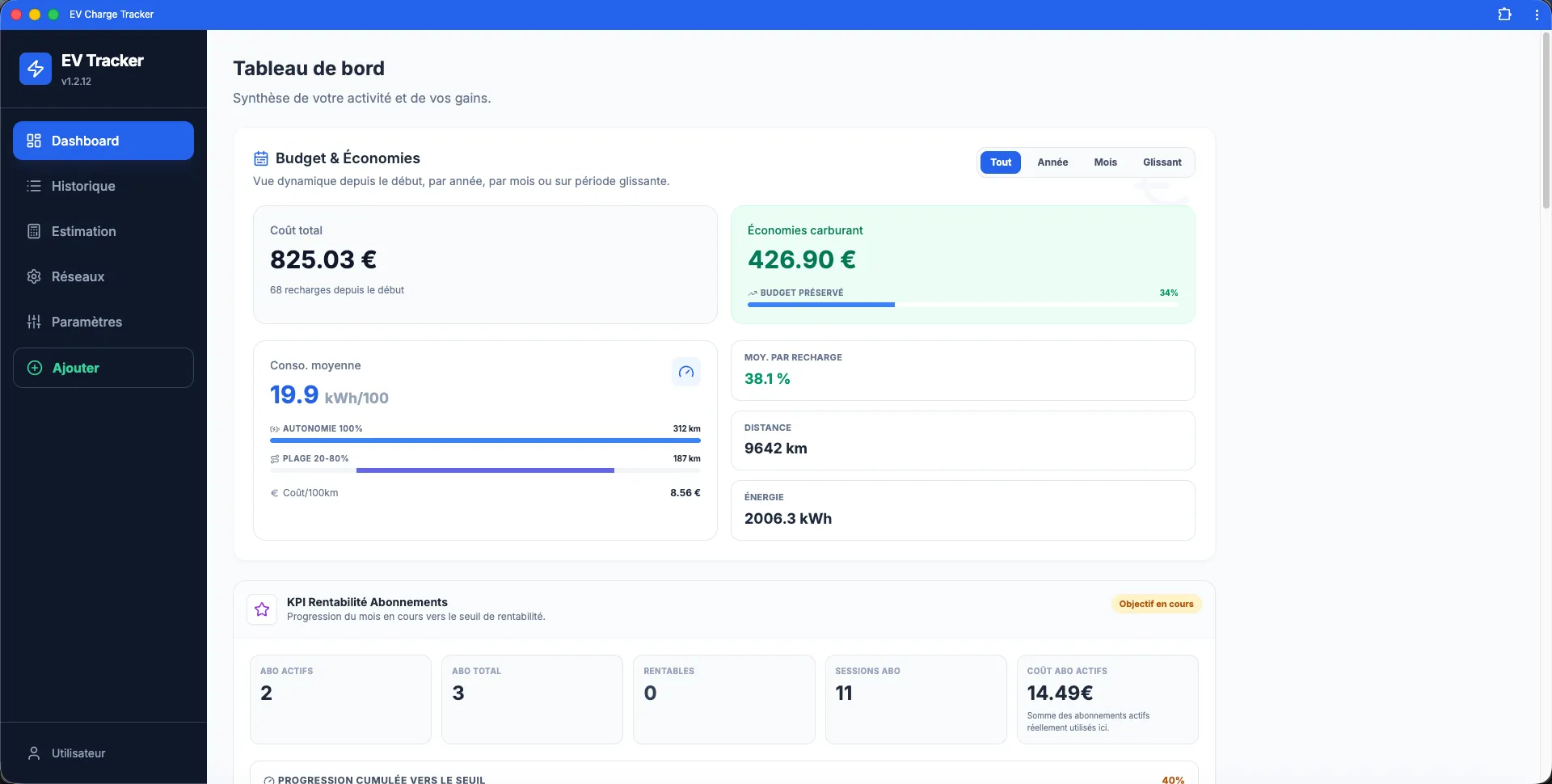Click the Autonomie 100% range bar
The width and height of the screenshot is (1552, 784).
[x=485, y=440]
